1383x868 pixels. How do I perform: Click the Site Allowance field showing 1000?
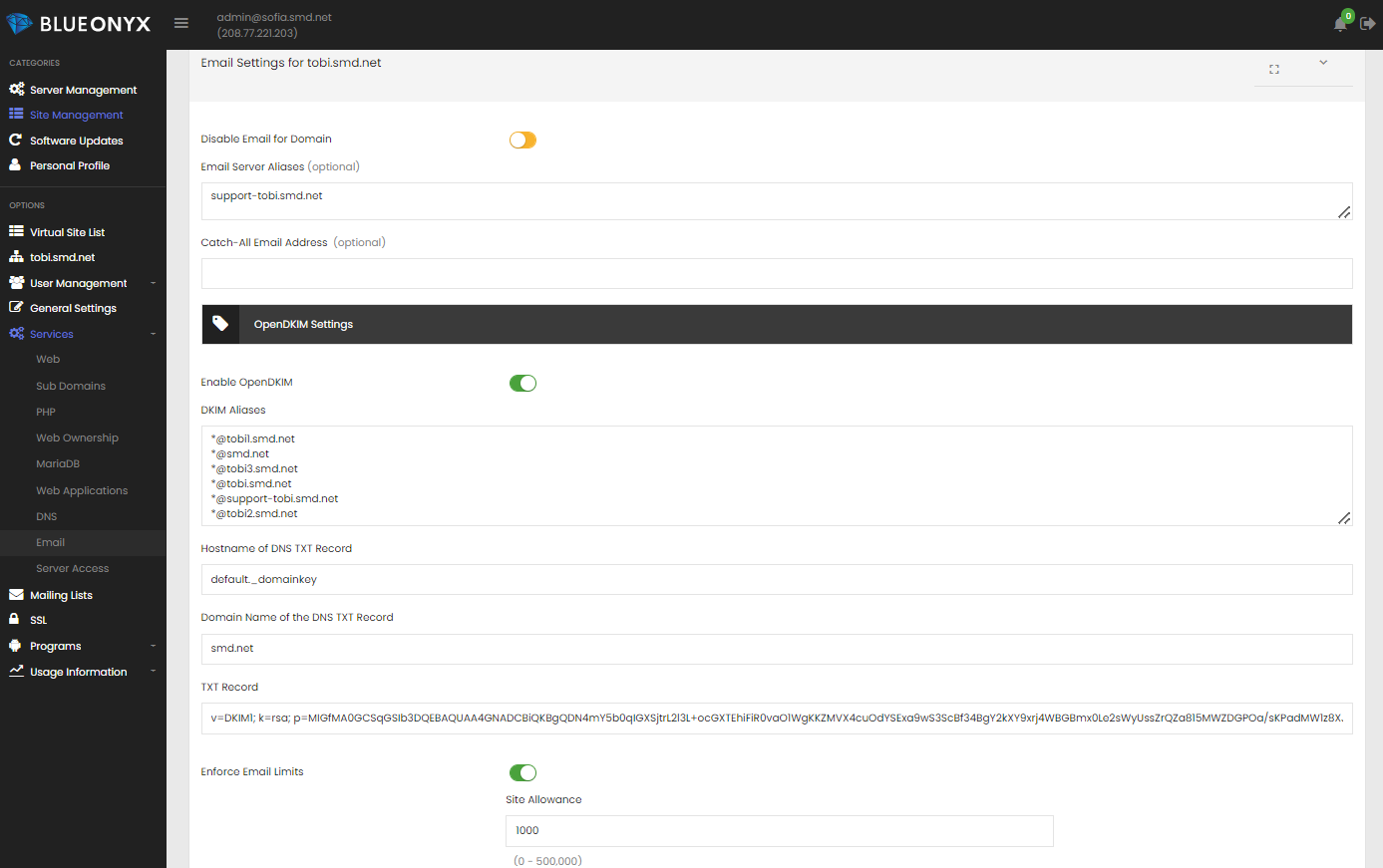[x=780, y=831]
